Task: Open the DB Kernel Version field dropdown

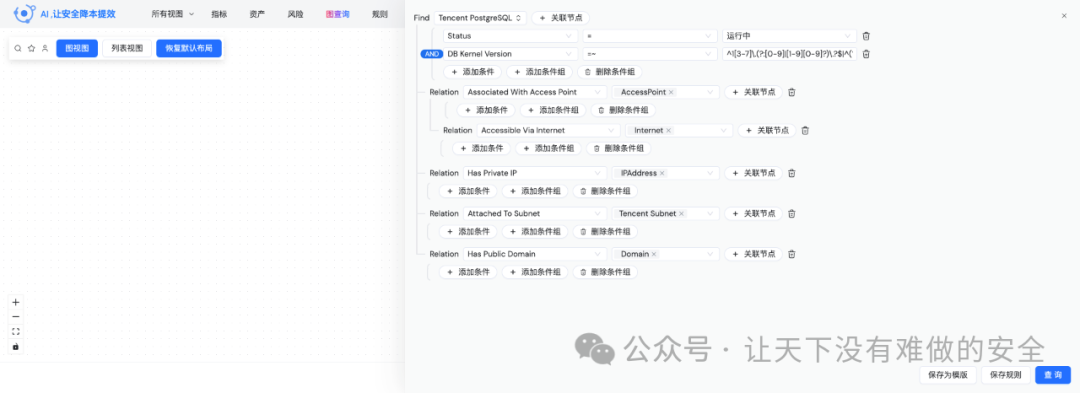Action: pyautogui.click(x=510, y=54)
